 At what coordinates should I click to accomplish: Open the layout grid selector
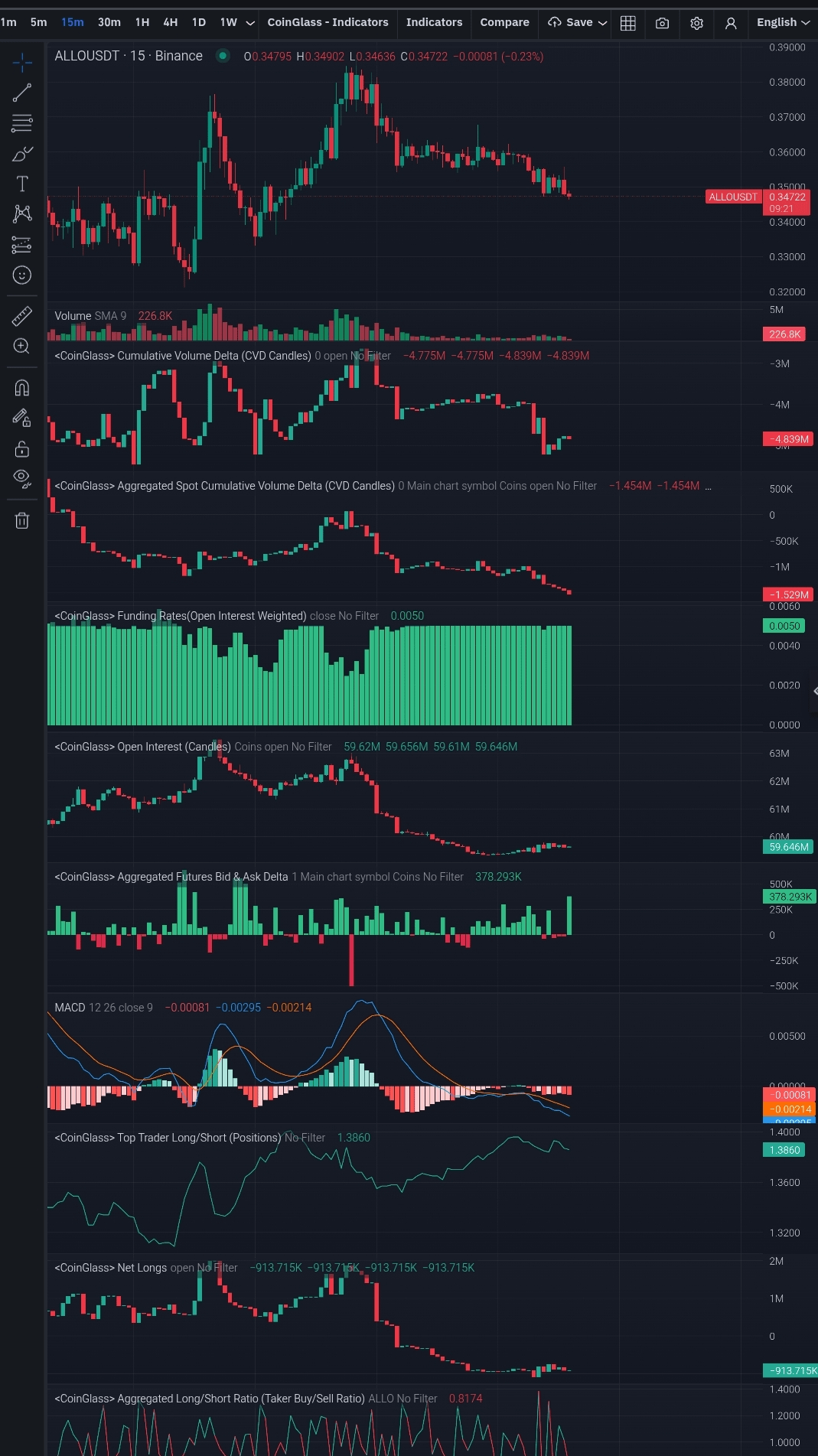point(628,23)
